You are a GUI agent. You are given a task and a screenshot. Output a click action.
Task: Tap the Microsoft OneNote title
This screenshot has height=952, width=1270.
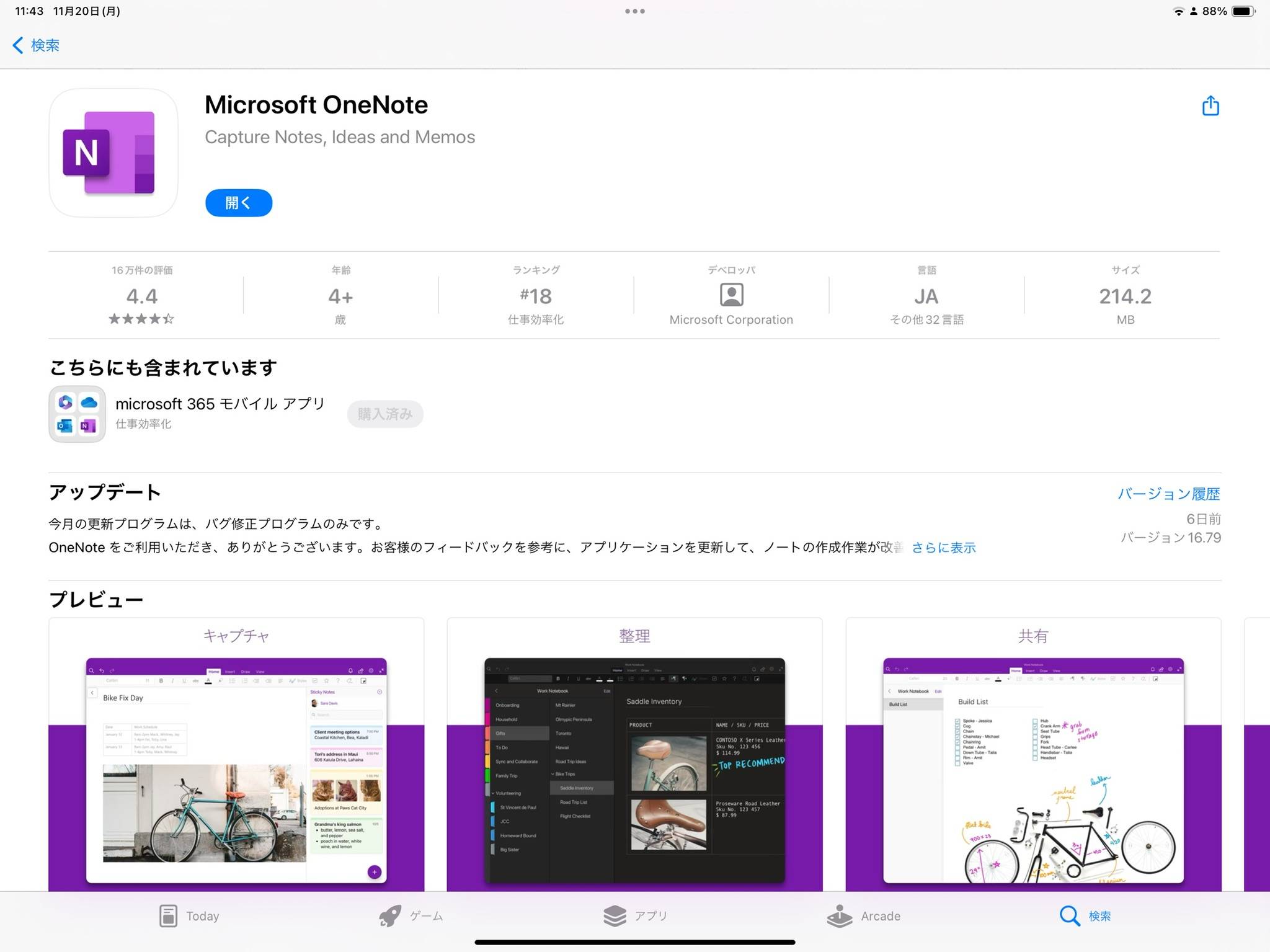(x=316, y=105)
